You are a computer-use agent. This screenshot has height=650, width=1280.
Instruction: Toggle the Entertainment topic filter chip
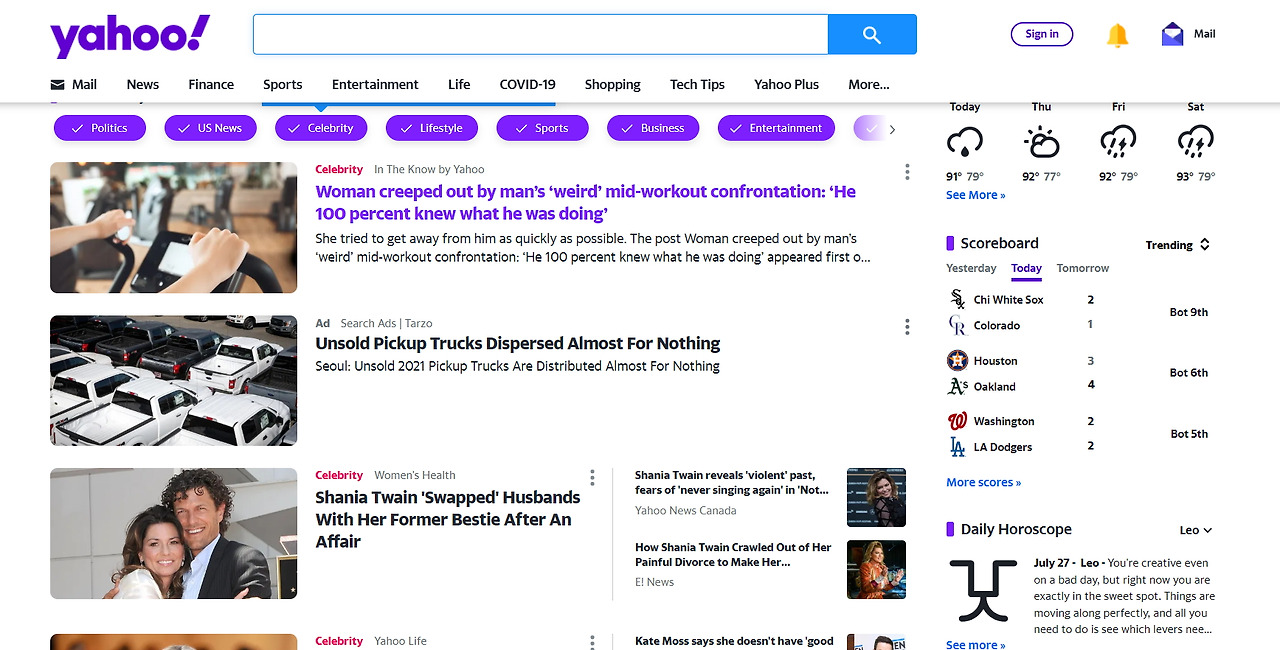tap(776, 128)
